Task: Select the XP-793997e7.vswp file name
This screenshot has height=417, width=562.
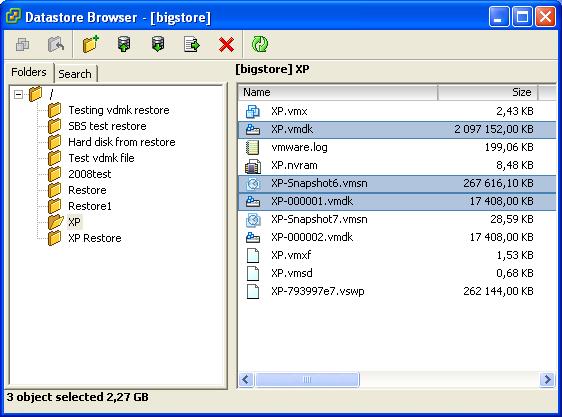Action: [318, 291]
